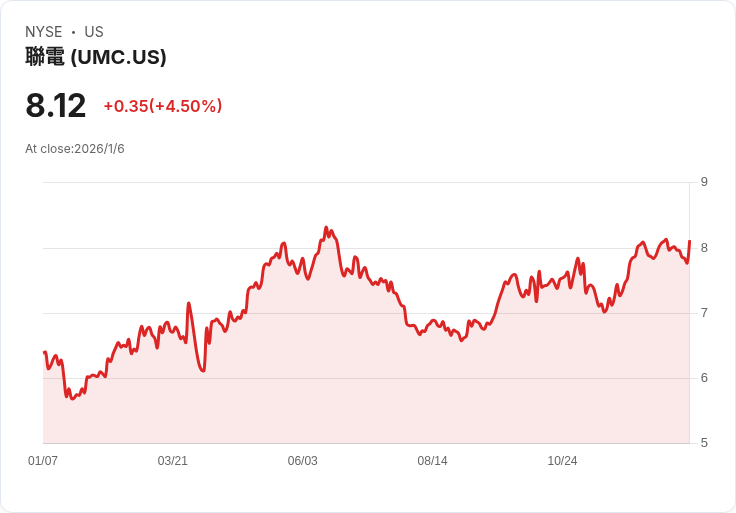Image resolution: width=736 pixels, height=513 pixels.
Task: Click the 6 y-axis price label
Action: 704,378
